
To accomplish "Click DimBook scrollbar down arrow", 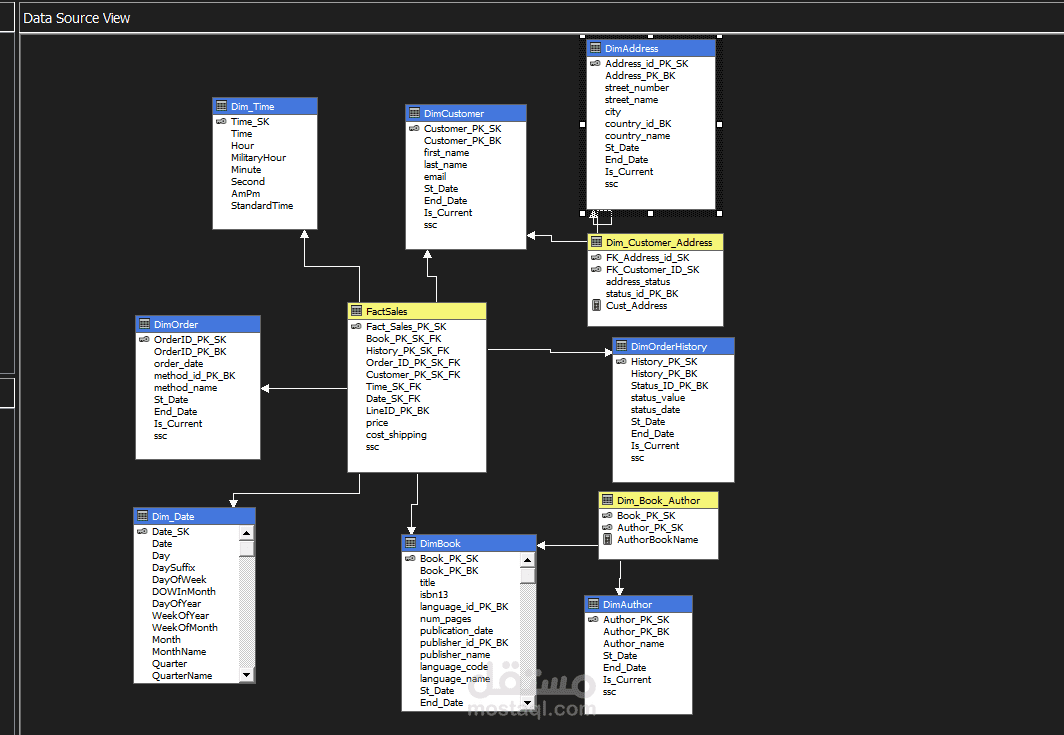I will pos(528,702).
